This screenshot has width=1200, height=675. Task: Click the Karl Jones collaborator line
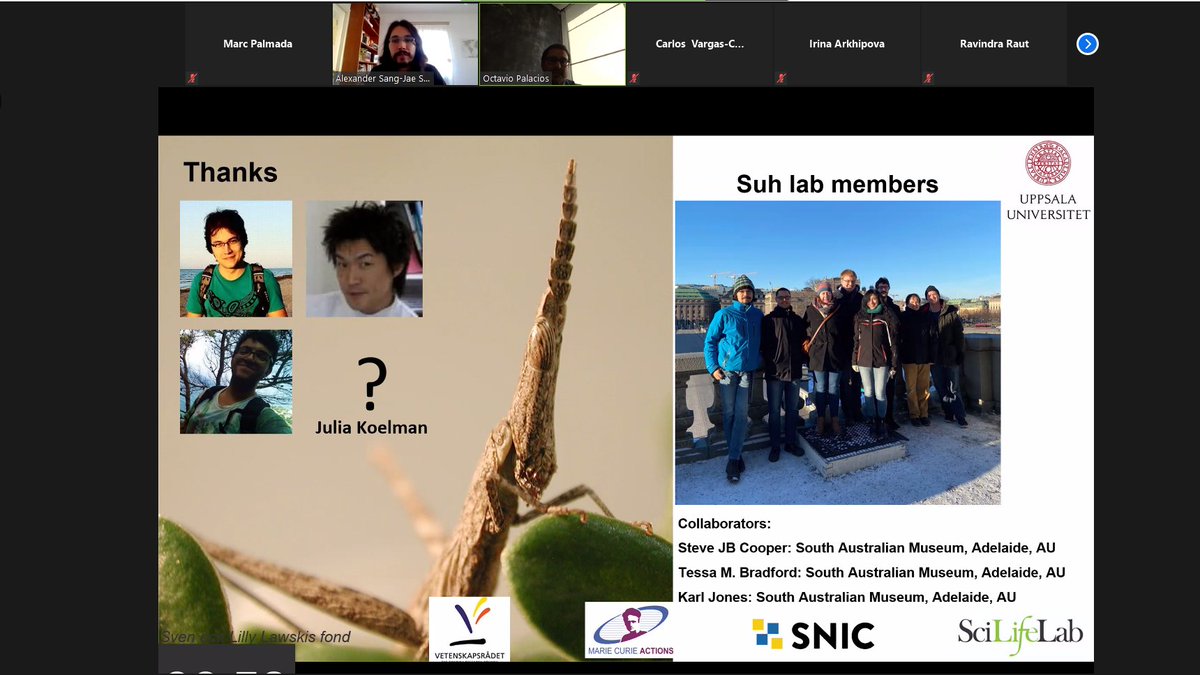(847, 597)
